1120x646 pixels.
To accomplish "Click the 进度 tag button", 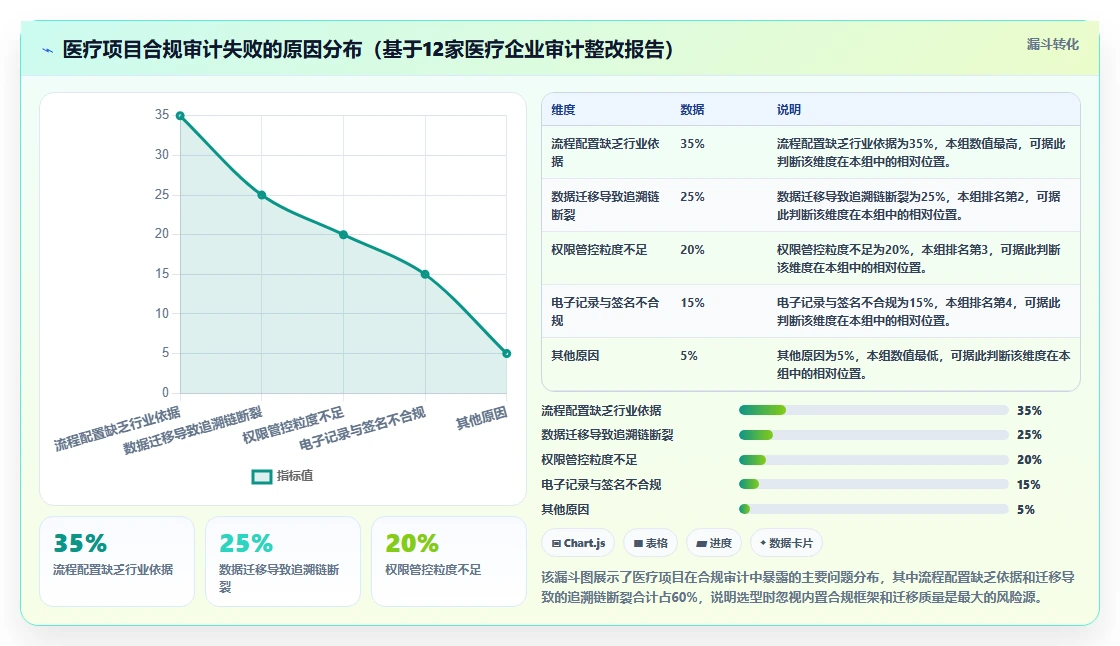I will (714, 543).
